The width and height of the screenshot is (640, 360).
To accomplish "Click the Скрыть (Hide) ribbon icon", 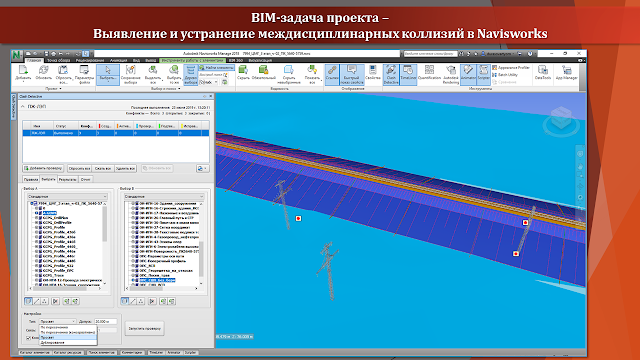I will tap(243, 73).
